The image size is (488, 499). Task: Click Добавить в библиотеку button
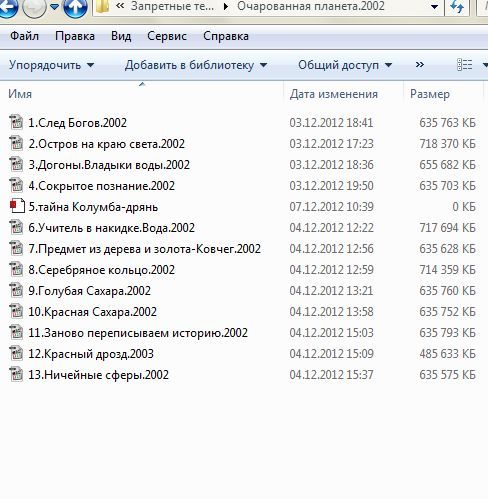(196, 65)
